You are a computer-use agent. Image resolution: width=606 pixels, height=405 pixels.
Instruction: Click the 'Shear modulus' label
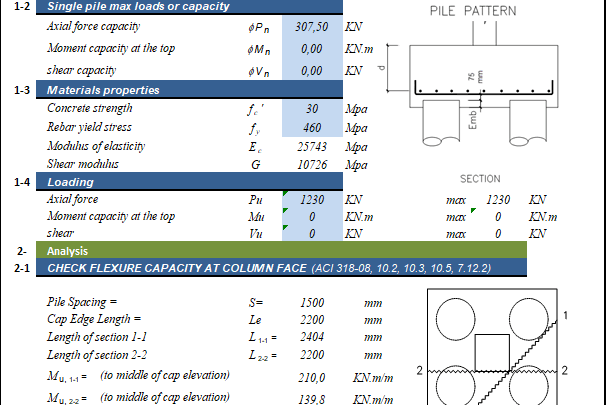[x=83, y=164]
